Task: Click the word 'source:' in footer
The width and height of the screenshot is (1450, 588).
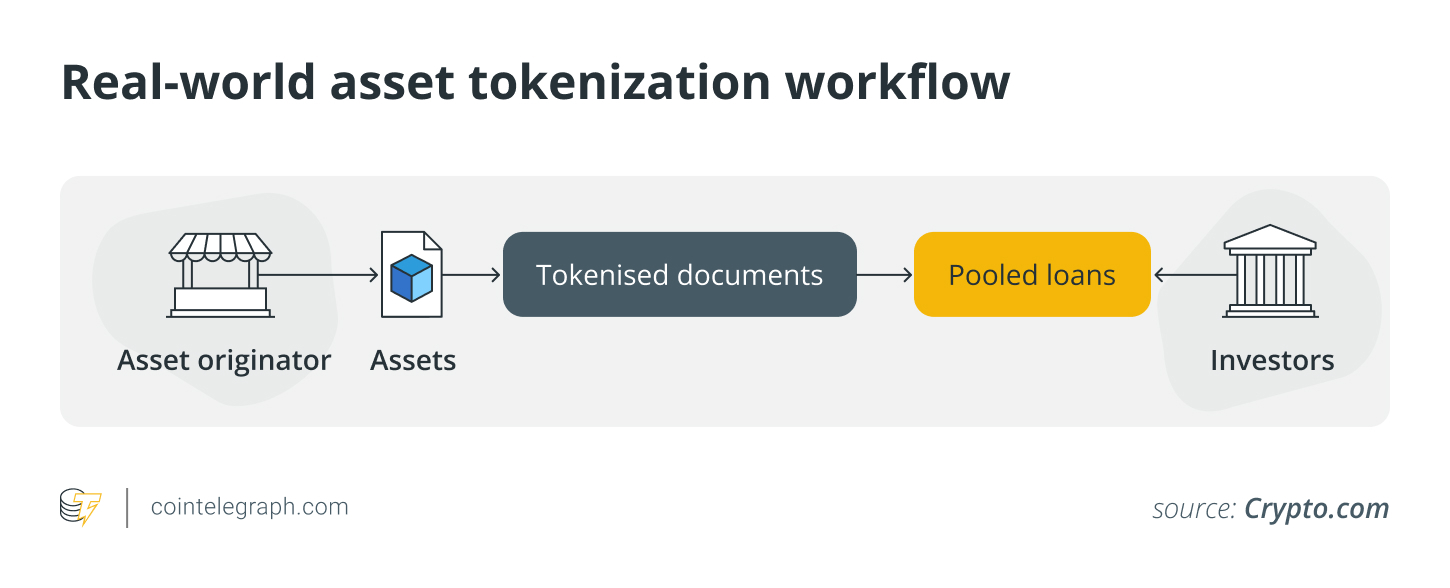Action: [1194, 509]
